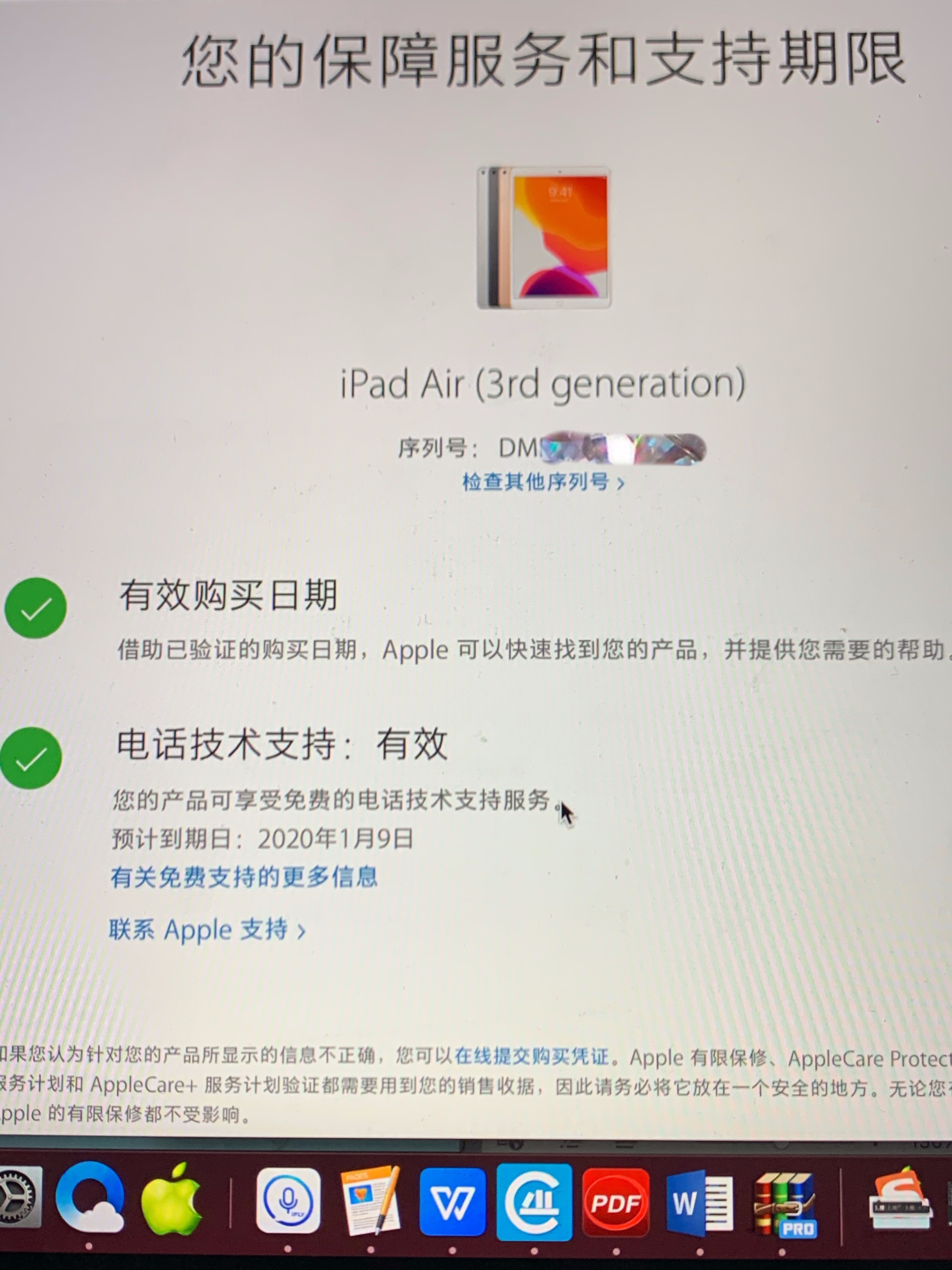Open the Sogou input printer icon

[x=902, y=1200]
